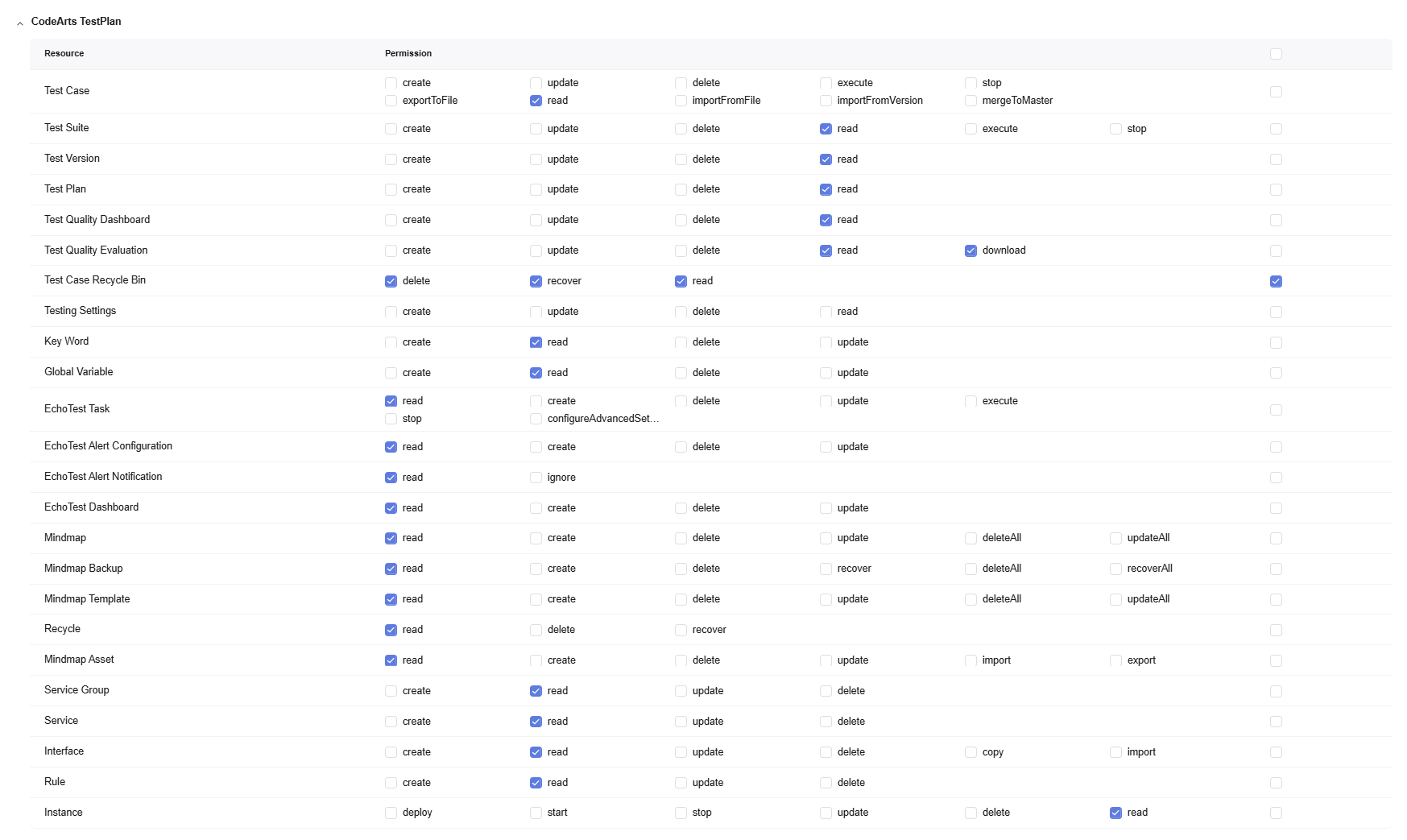Enable create permission for Test Case
The height and width of the screenshot is (840, 1407).
point(391,83)
